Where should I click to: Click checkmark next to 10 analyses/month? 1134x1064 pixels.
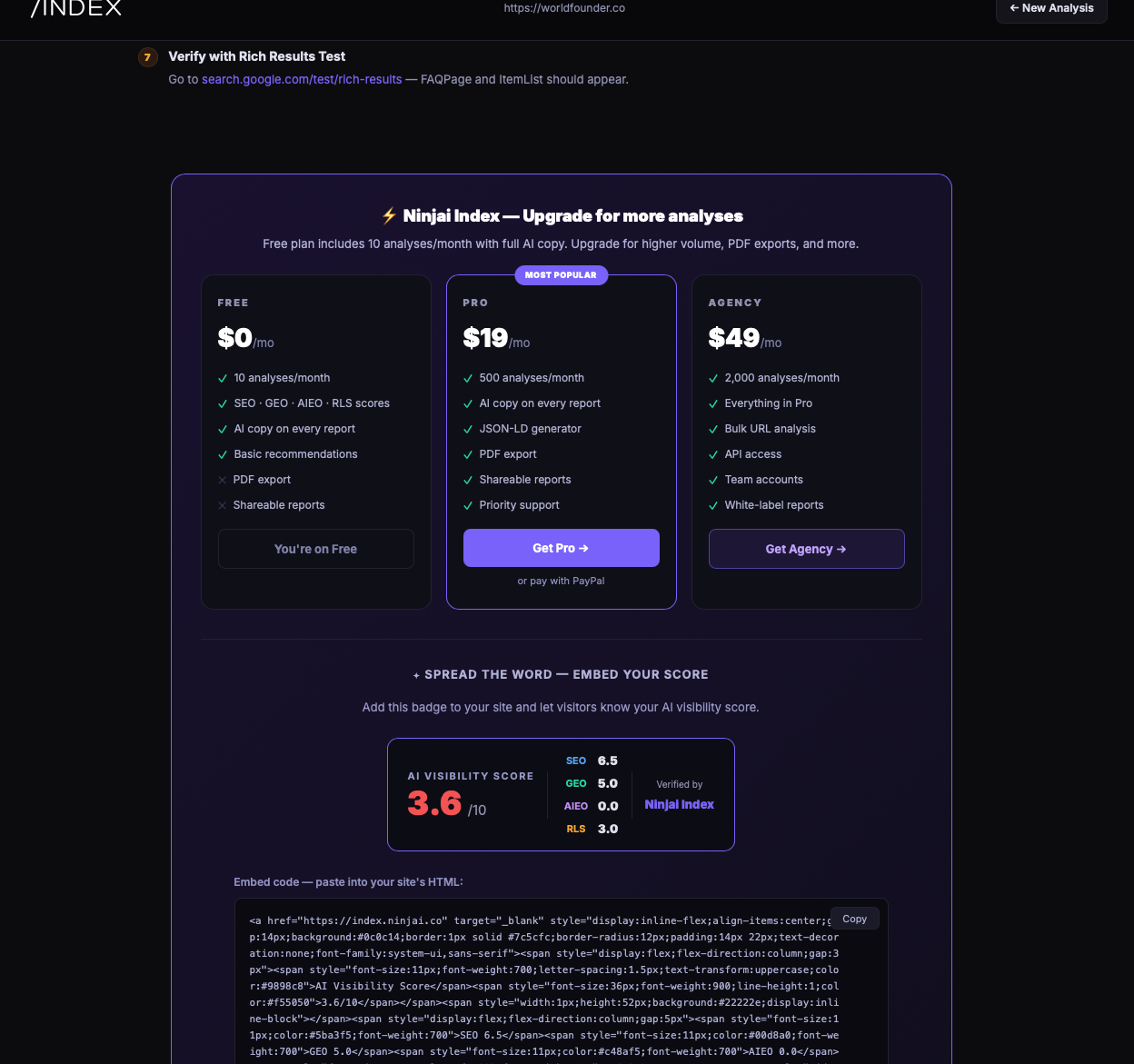[223, 378]
